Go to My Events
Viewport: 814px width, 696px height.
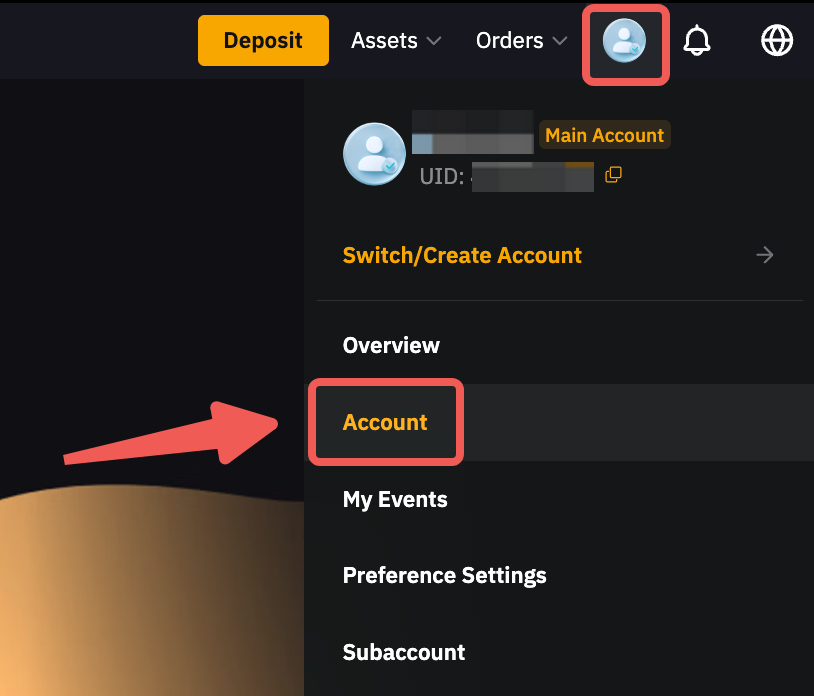[395, 499]
